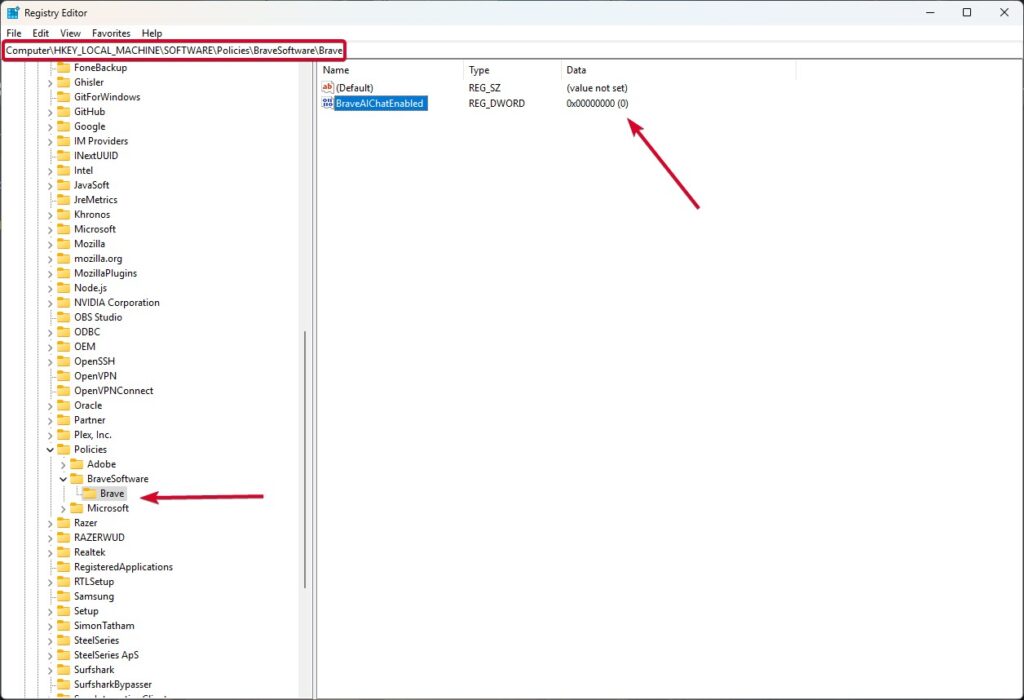Select the SurfsharkBypasser key
The image size is (1024, 700).
coord(112,684)
